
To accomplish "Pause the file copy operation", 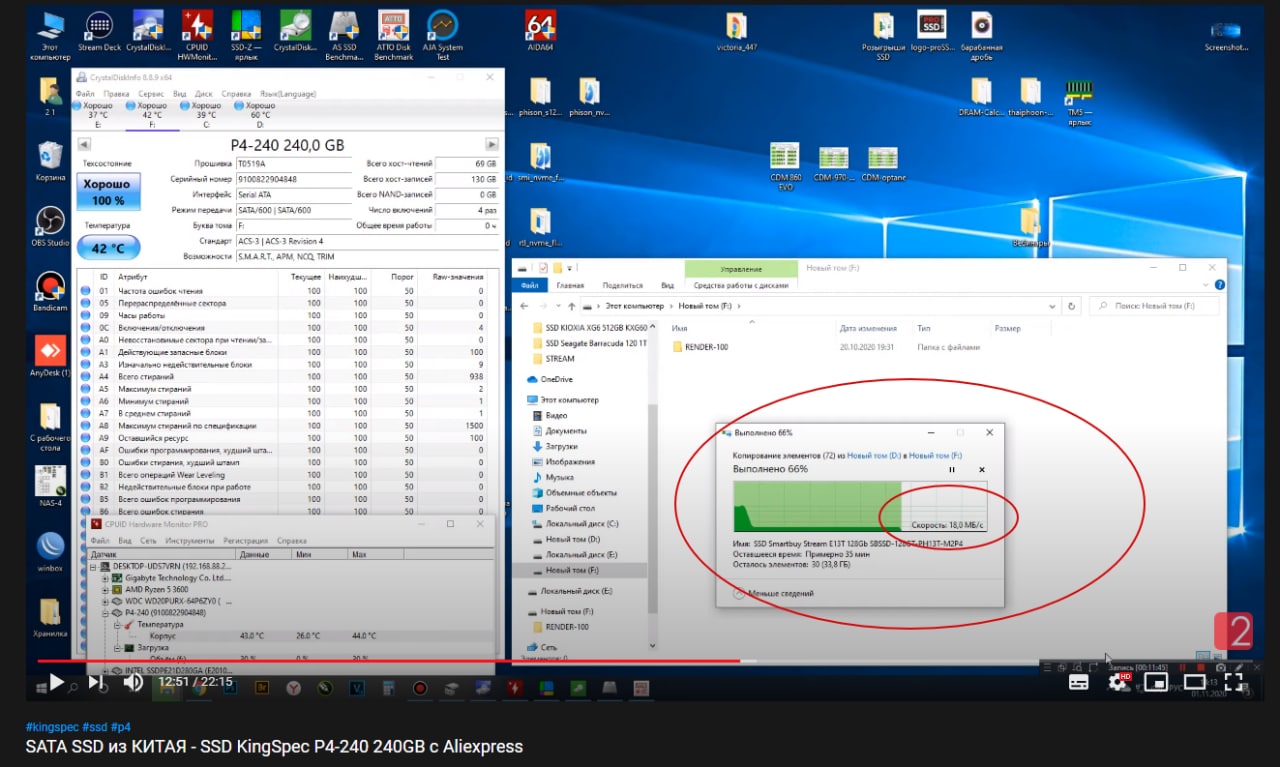I will coord(952,469).
